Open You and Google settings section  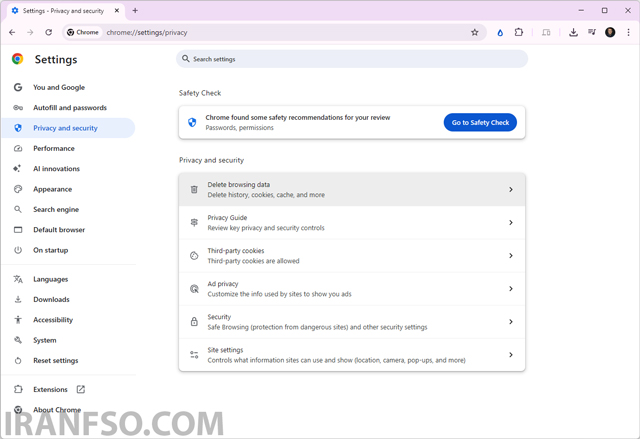point(69,87)
